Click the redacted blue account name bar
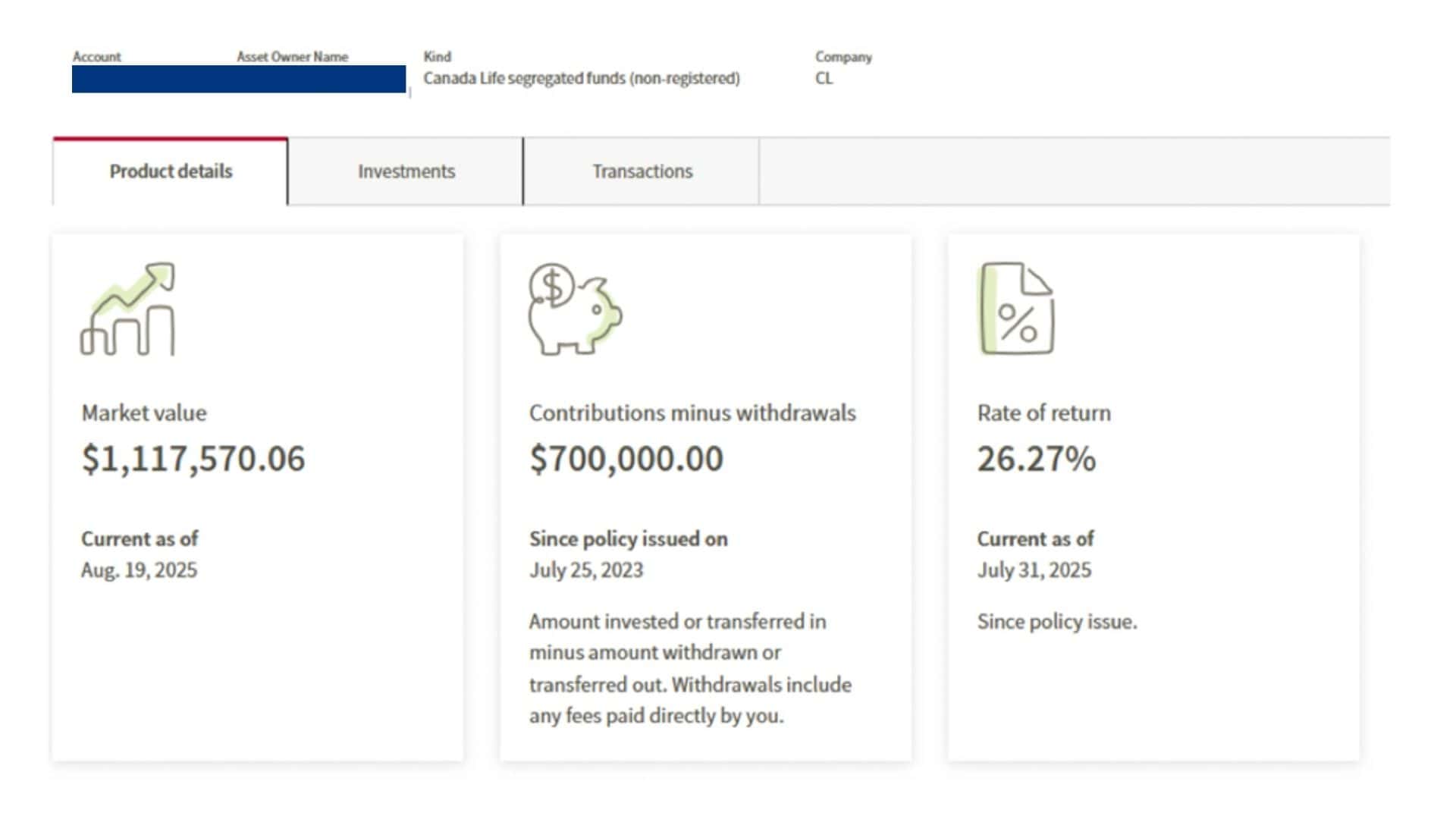The width and height of the screenshot is (1456, 819). 239,79
